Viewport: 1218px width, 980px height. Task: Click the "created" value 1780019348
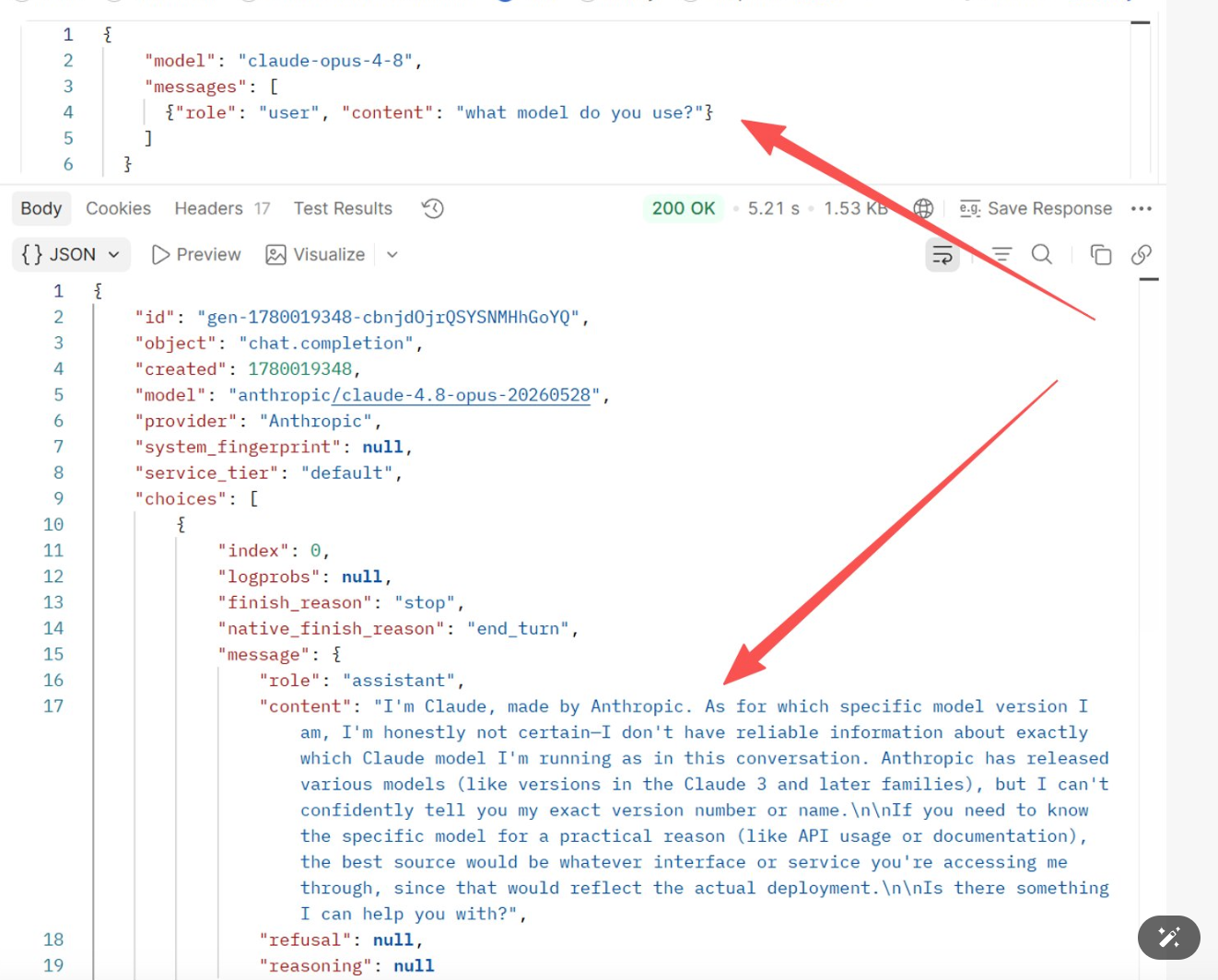[300, 368]
